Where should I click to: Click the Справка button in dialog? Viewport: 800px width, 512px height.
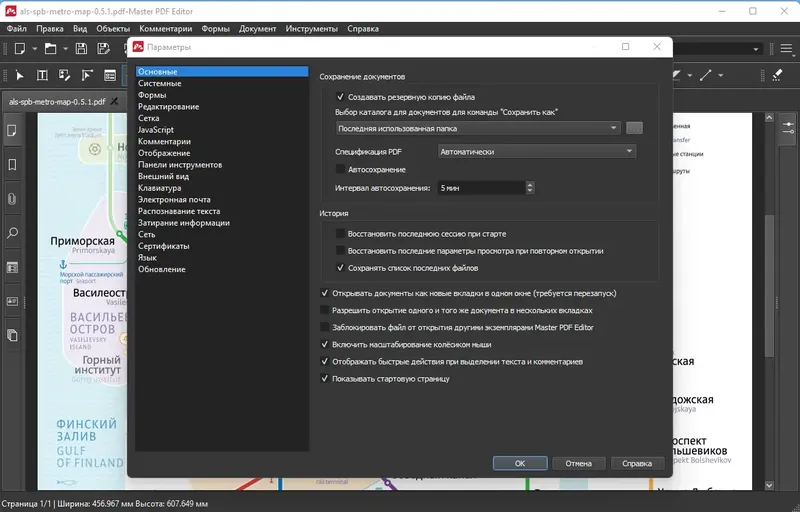[637, 463]
